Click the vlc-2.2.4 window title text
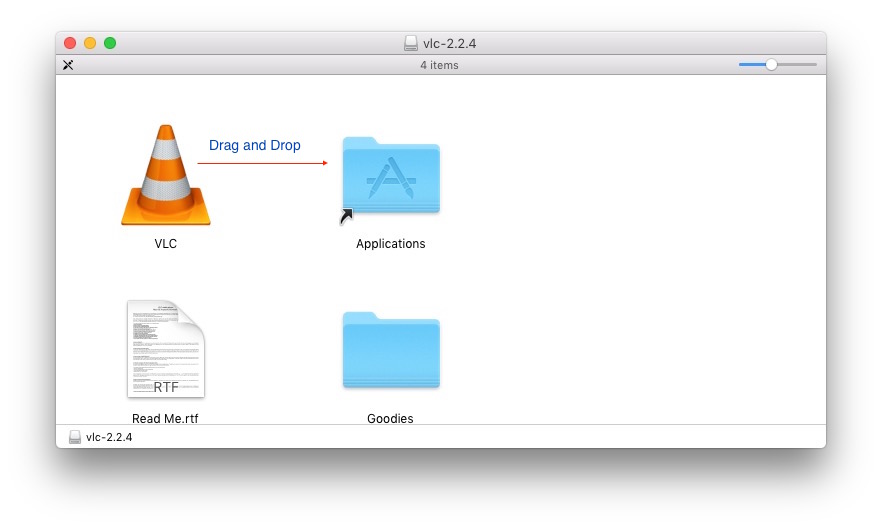This screenshot has height=528, width=882. click(x=449, y=43)
